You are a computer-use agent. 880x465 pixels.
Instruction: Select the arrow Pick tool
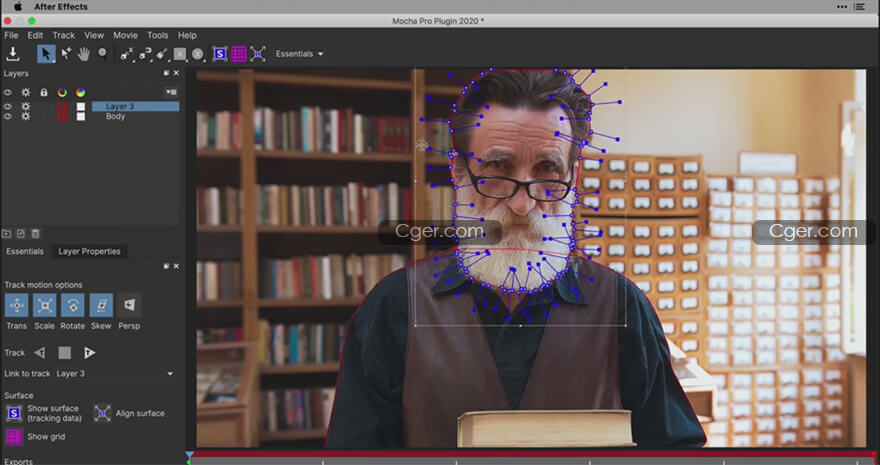[46, 54]
